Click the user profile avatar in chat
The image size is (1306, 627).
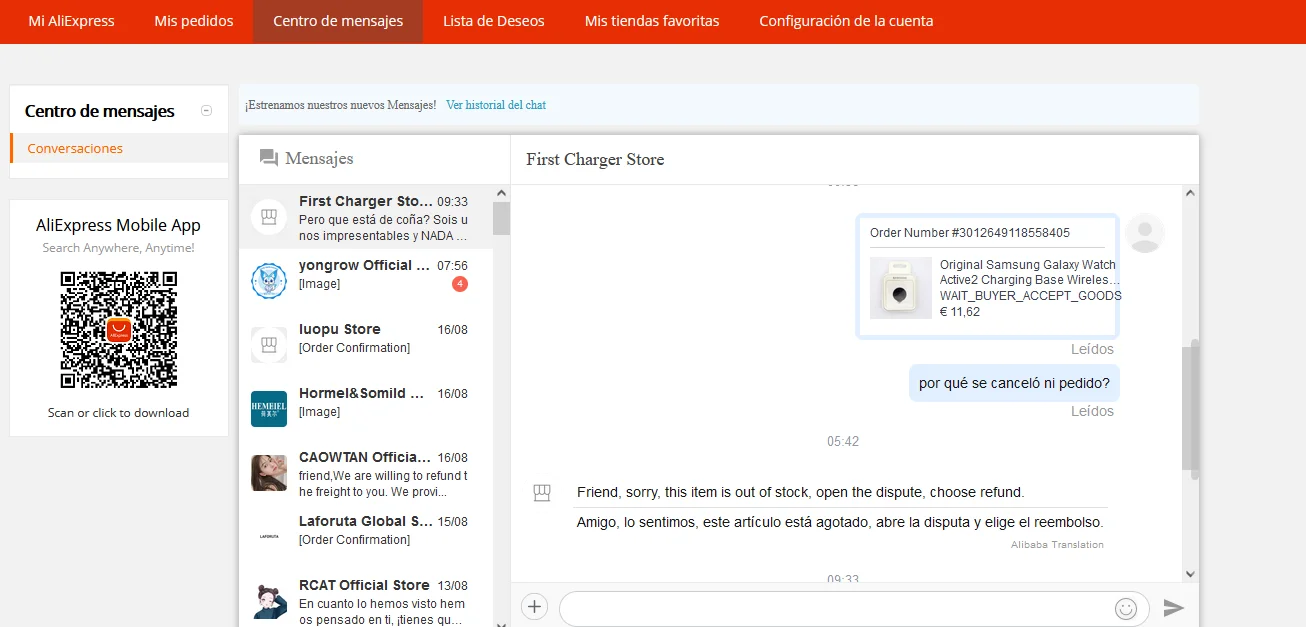coord(1144,233)
